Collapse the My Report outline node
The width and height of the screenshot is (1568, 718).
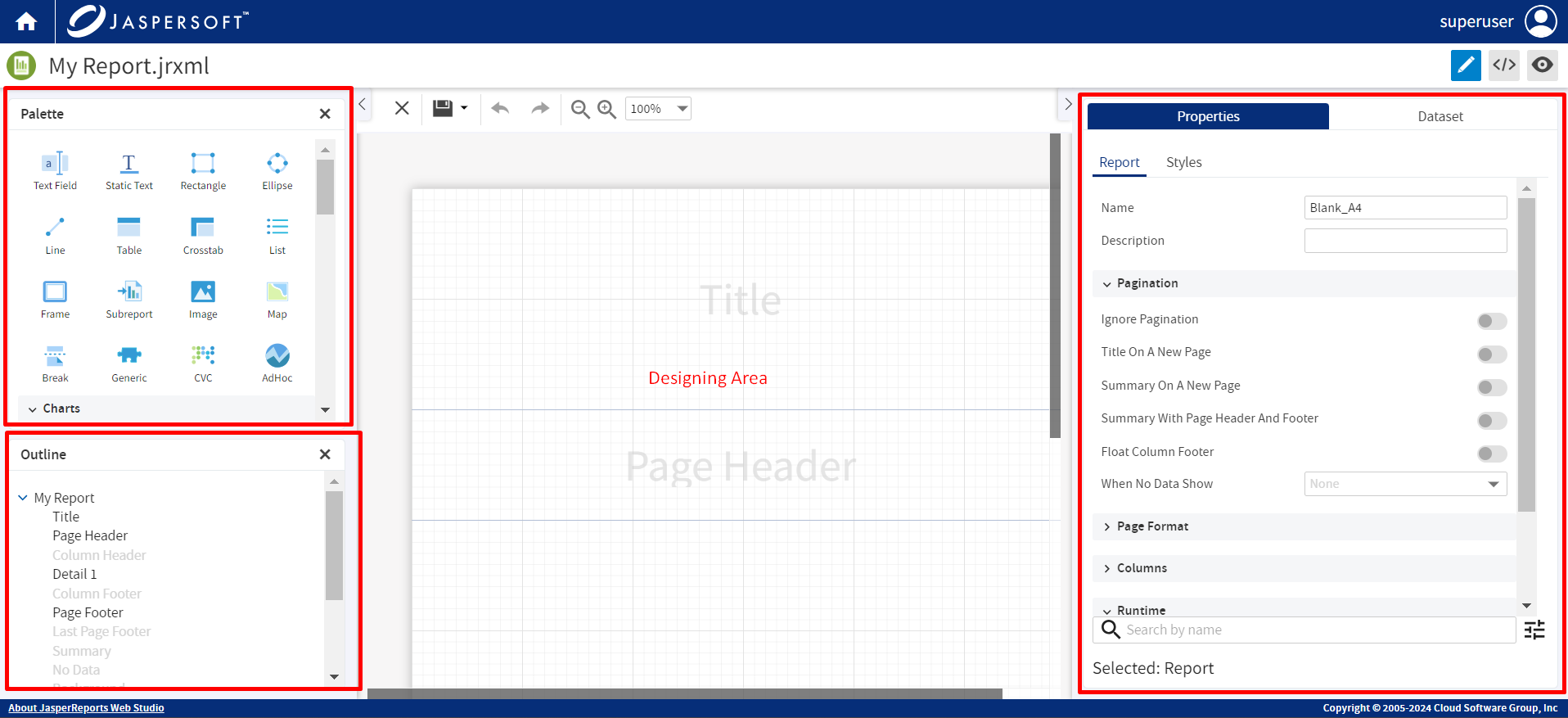(23, 498)
